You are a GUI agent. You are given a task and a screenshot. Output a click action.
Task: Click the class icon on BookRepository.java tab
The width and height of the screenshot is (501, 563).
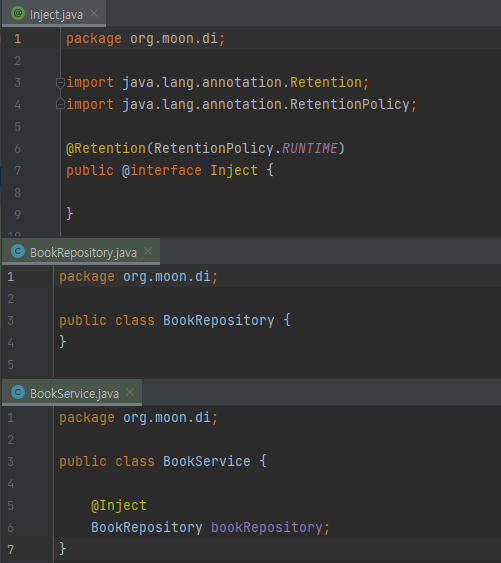18,251
